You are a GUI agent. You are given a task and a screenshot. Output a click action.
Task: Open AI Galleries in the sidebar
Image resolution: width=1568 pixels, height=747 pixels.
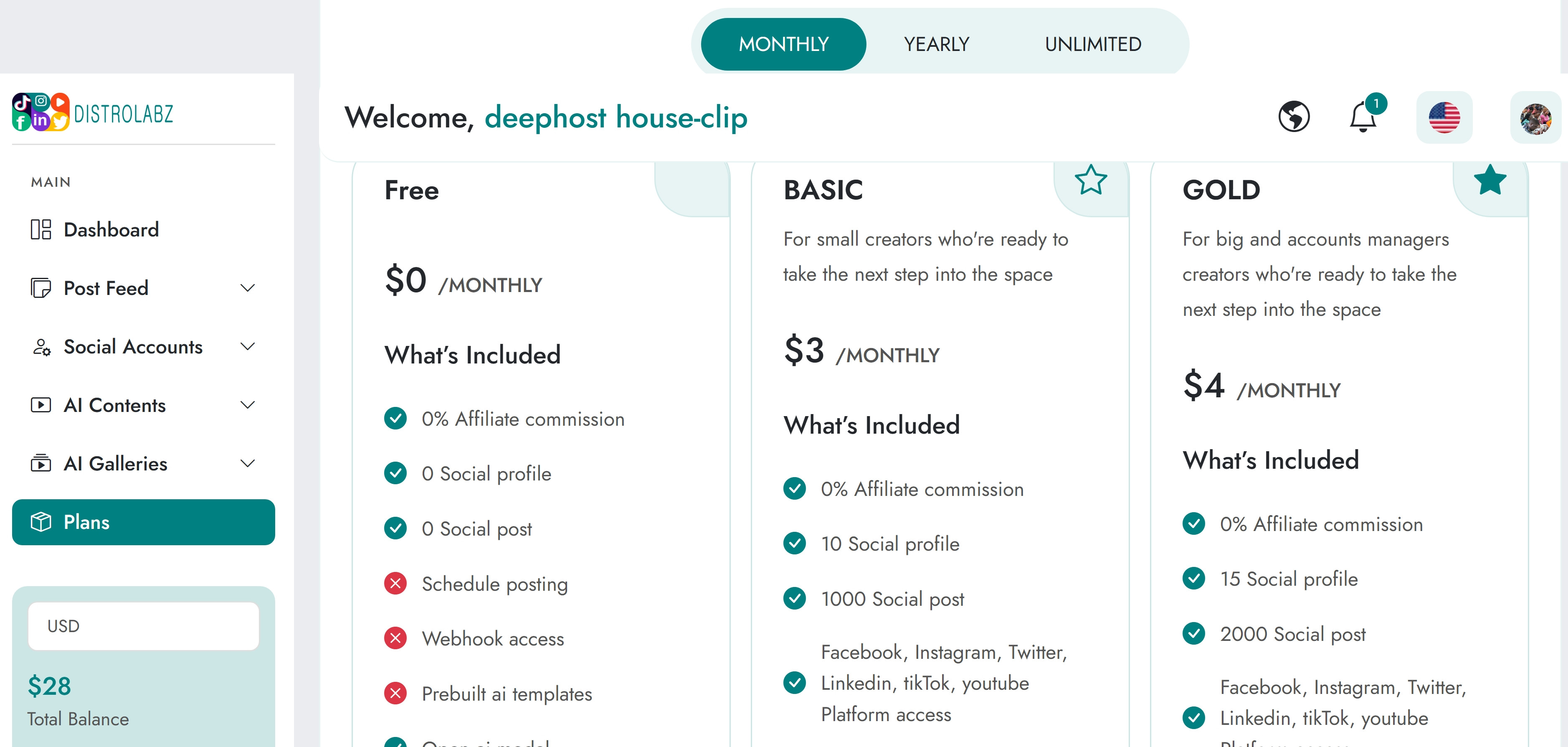[116, 463]
